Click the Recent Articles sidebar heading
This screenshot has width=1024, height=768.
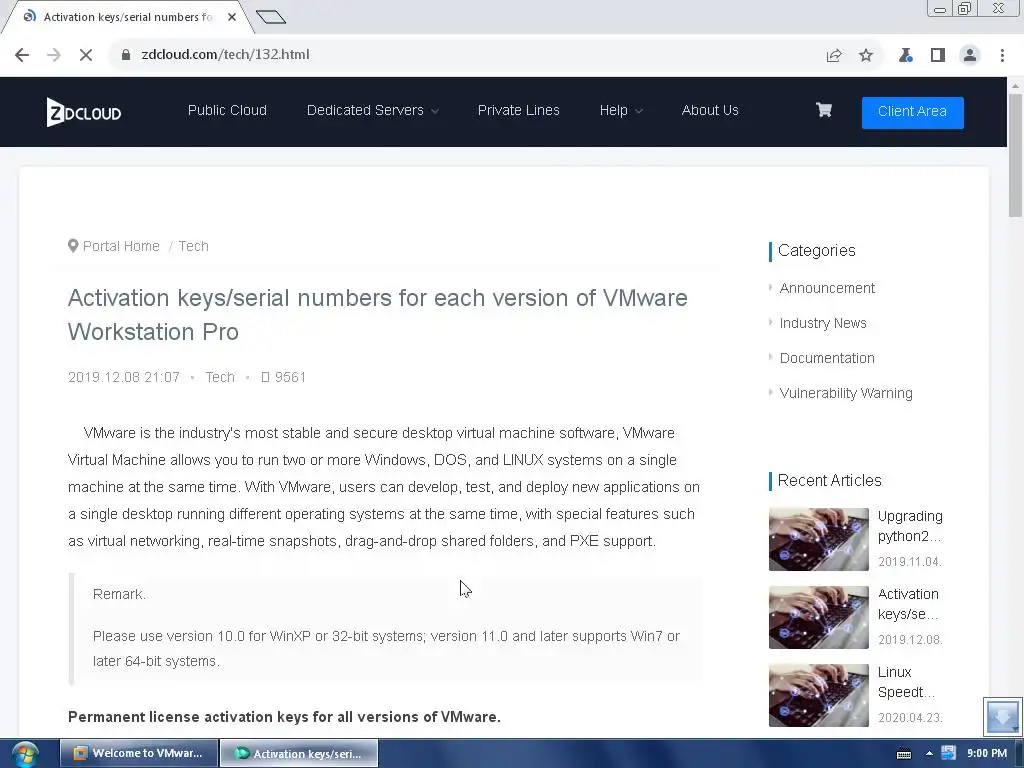coord(829,481)
